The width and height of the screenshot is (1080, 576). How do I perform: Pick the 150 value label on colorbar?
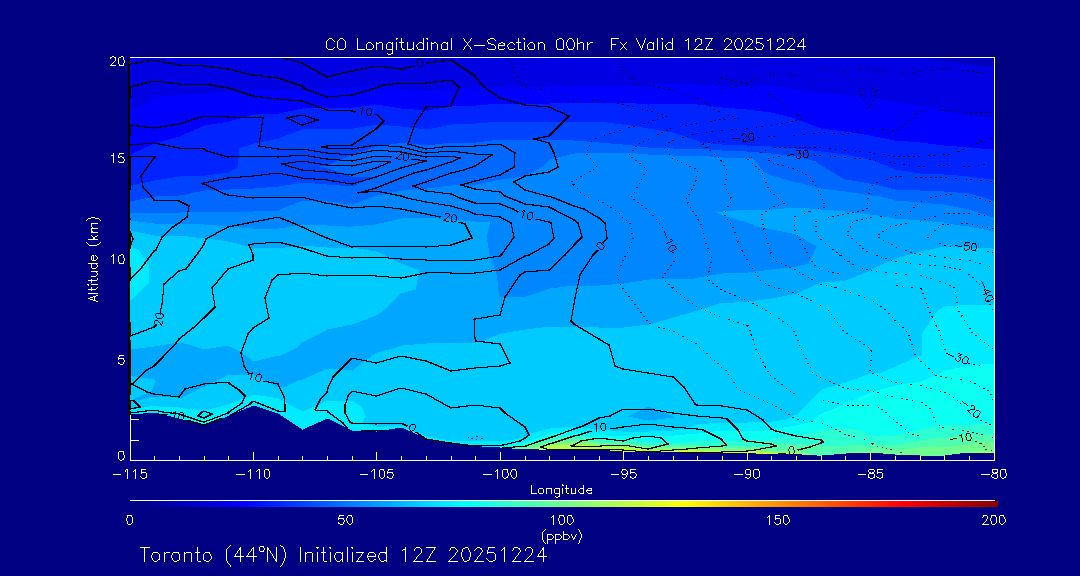point(777,520)
